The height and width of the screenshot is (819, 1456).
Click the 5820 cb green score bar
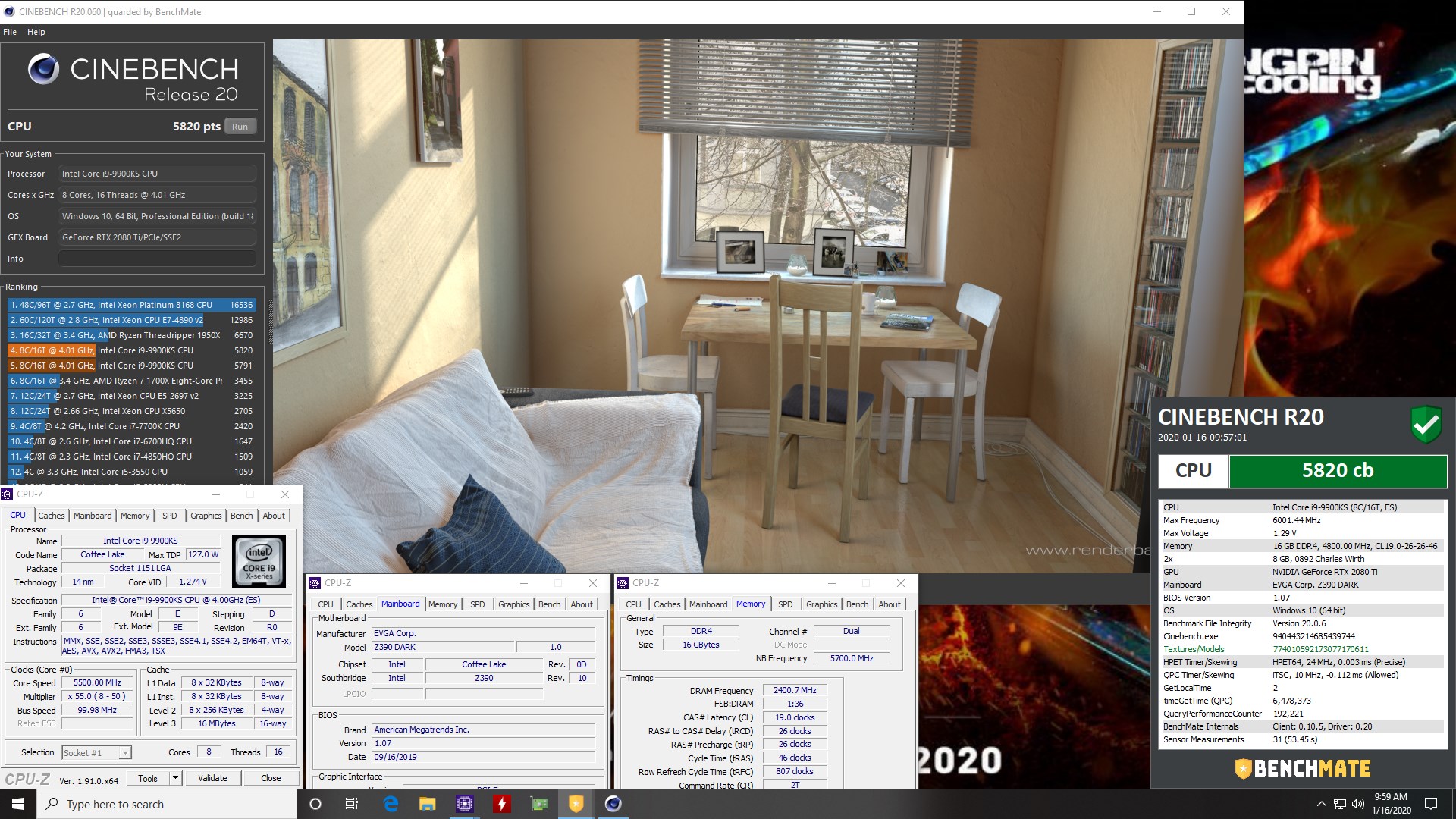tap(1338, 471)
